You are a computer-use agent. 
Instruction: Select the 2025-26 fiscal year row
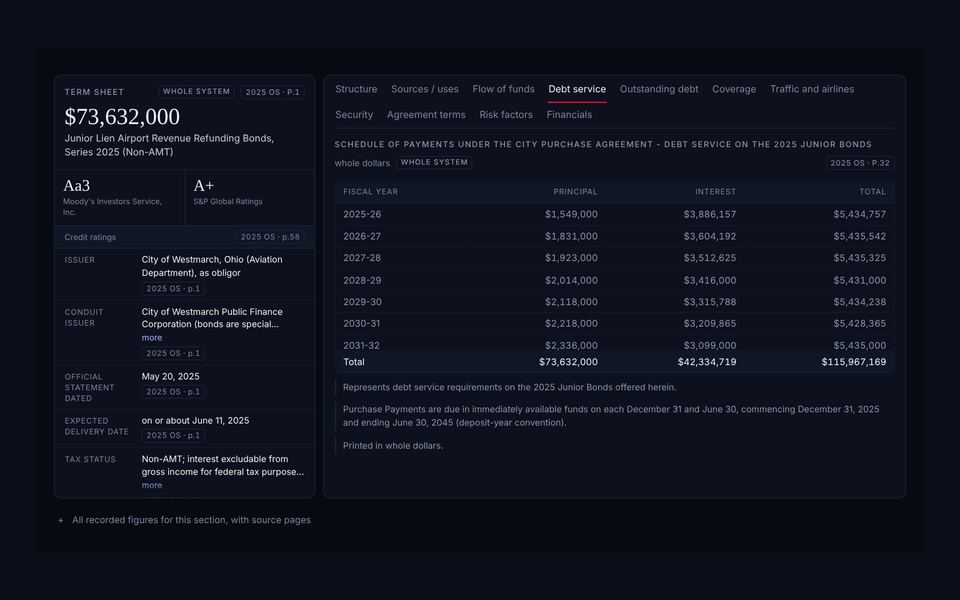tap(614, 214)
